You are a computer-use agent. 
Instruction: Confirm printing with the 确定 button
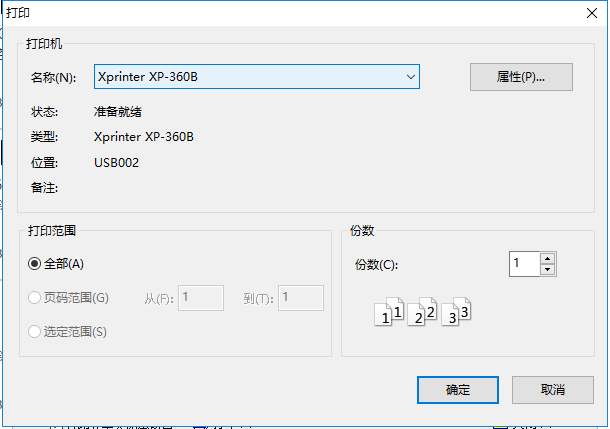[x=458, y=390]
